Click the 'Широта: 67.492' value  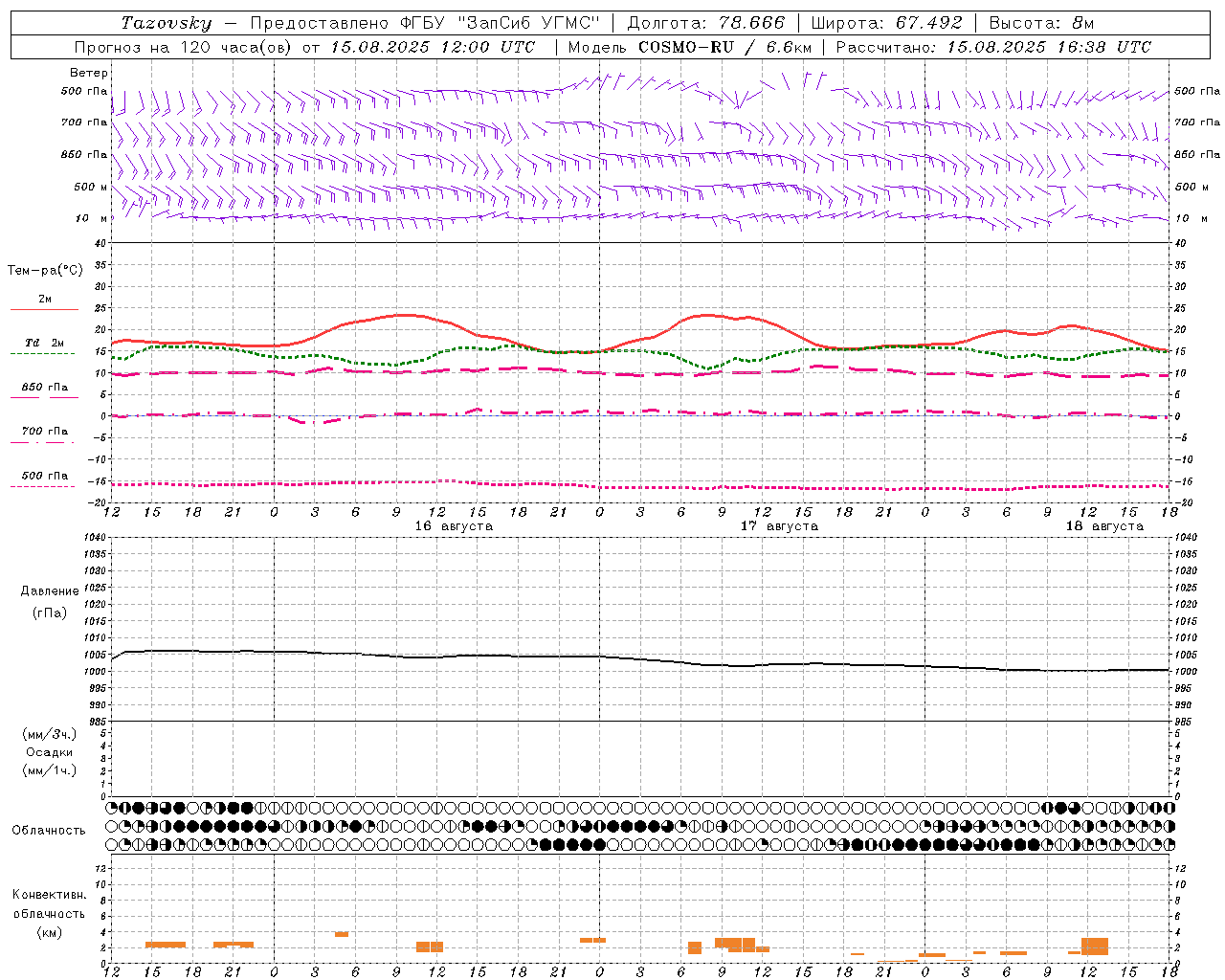tap(886, 23)
